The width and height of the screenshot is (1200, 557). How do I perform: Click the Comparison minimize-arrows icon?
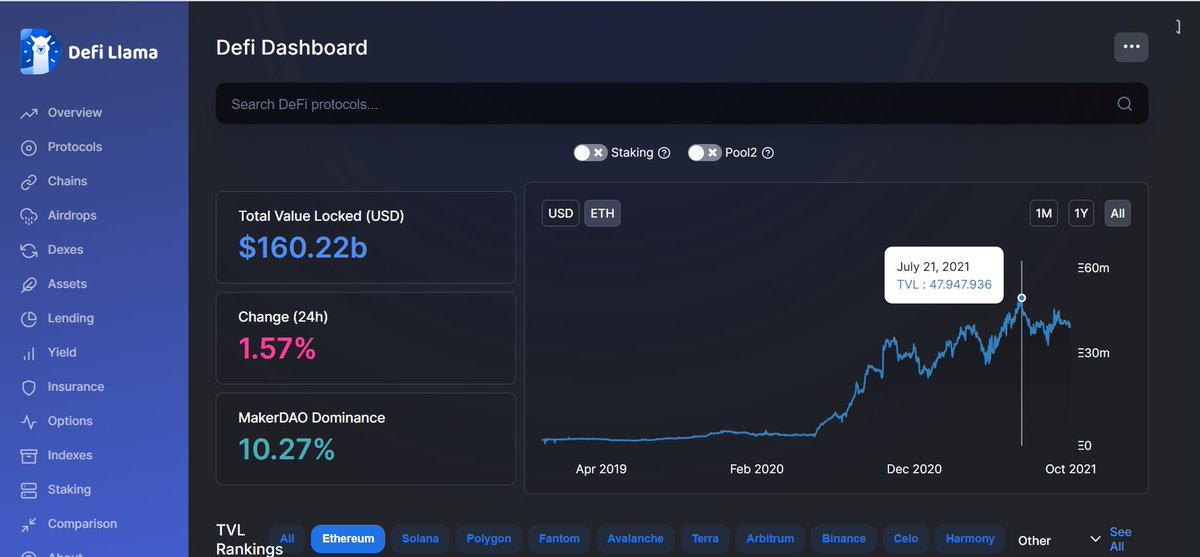[28, 524]
